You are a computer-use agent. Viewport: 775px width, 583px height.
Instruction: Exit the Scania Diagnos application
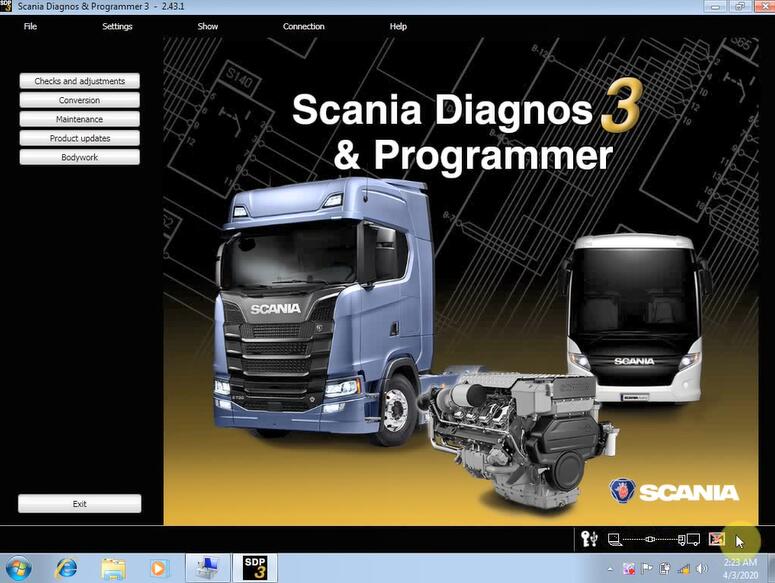(x=80, y=503)
